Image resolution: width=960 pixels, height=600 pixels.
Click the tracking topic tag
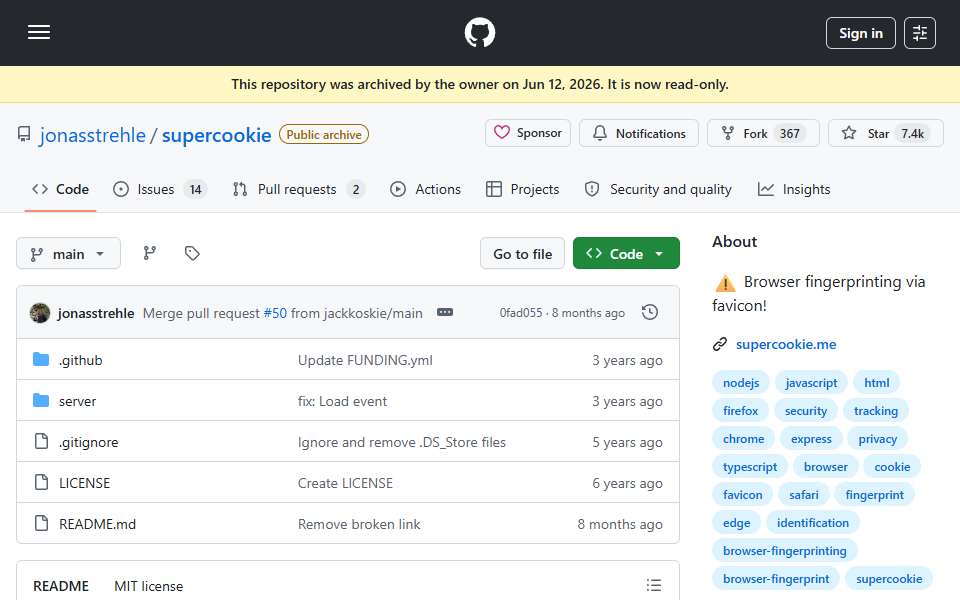tap(876, 411)
